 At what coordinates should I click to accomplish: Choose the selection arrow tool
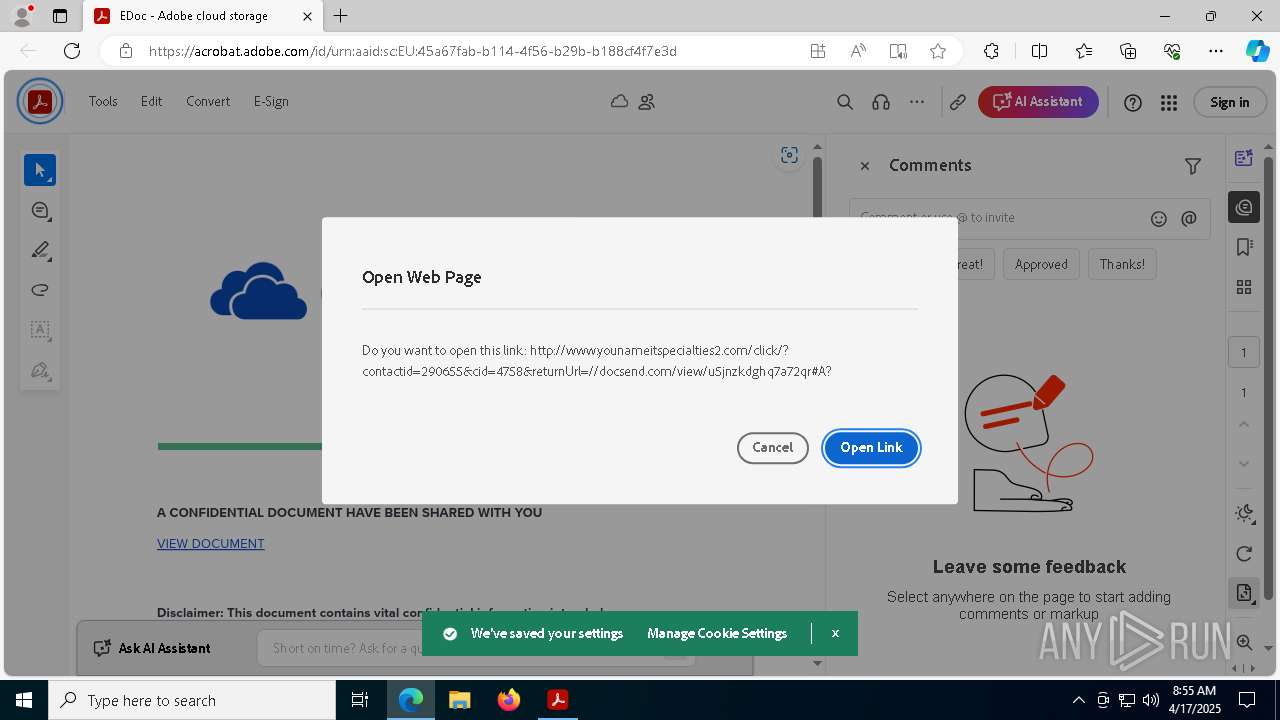(x=40, y=170)
